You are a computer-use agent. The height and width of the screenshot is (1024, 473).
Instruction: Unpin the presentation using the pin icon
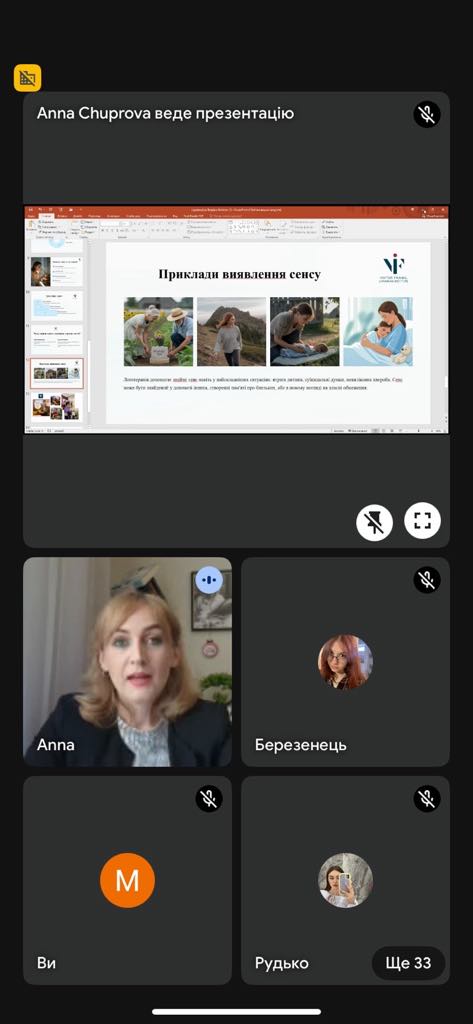coord(374,520)
